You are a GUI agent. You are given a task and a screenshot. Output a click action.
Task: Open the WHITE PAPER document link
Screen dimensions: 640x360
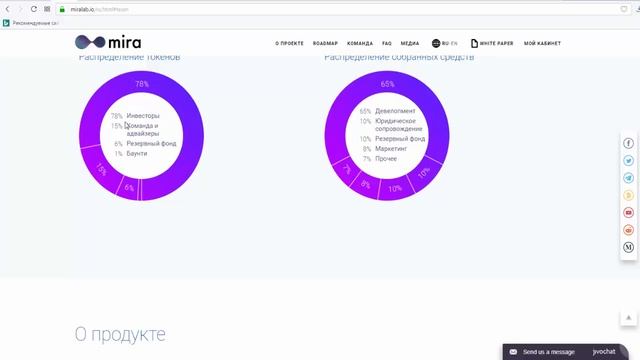(492, 43)
